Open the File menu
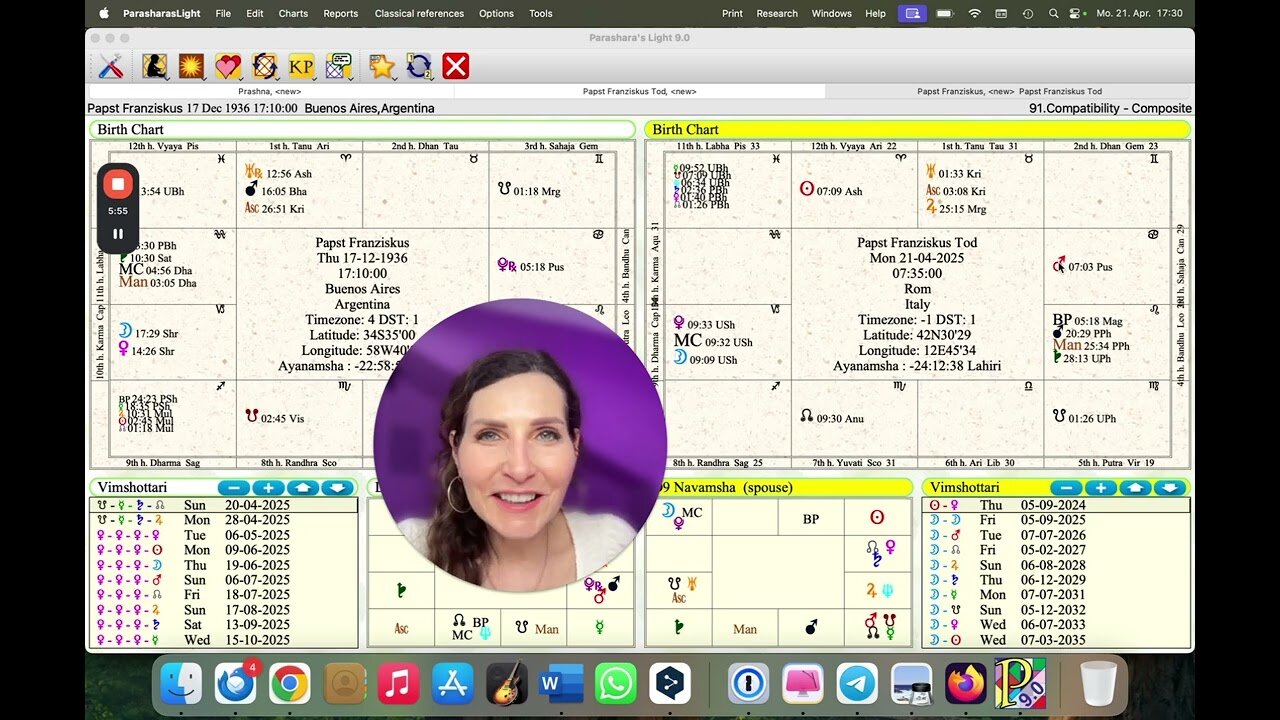 pyautogui.click(x=223, y=13)
